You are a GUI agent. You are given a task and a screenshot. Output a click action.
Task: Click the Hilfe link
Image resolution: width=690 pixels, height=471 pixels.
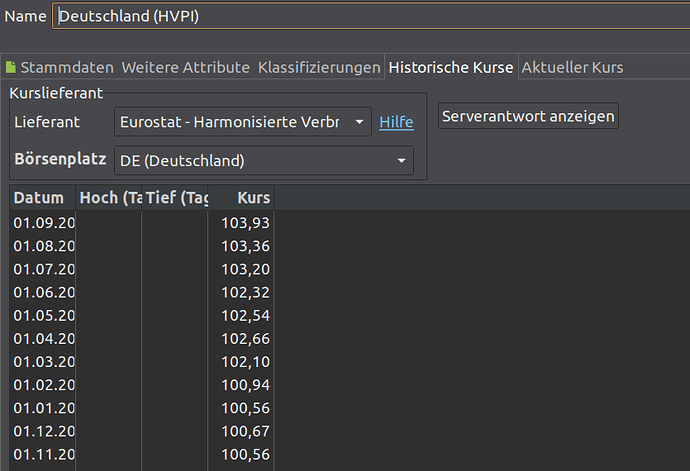(x=396, y=122)
